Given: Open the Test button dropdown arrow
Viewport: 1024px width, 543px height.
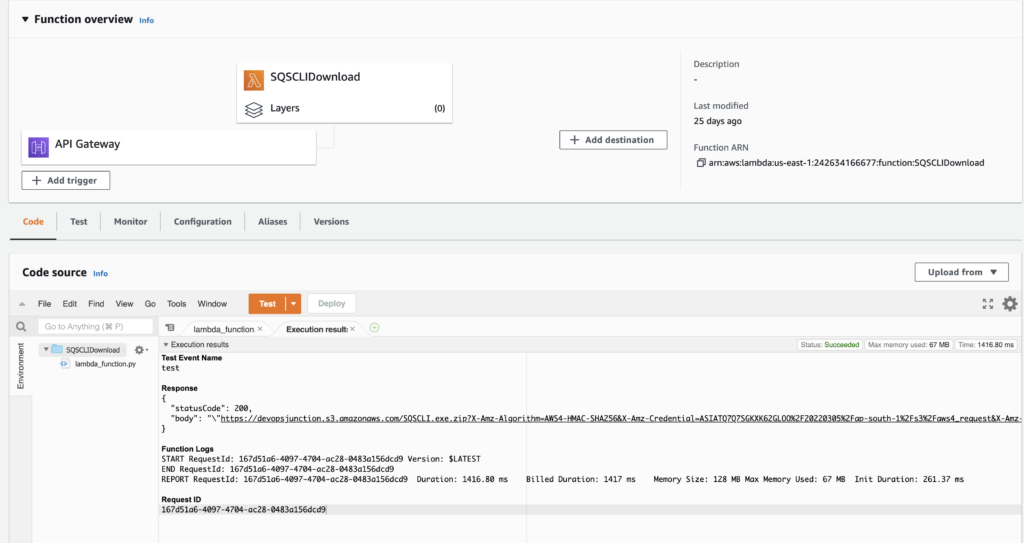Looking at the screenshot, I should pyautogui.click(x=293, y=304).
